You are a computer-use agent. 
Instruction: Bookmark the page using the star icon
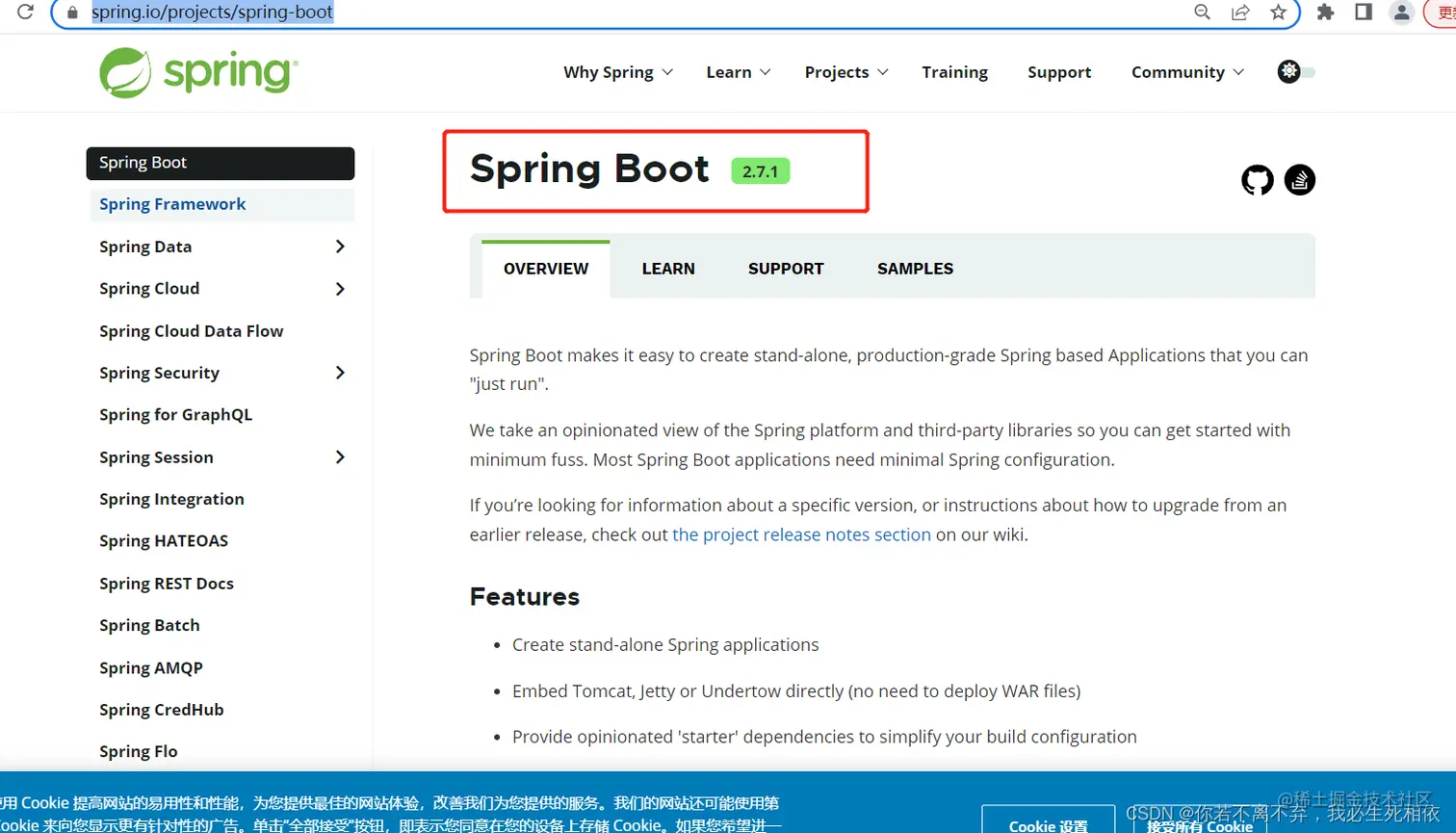[x=1278, y=13]
